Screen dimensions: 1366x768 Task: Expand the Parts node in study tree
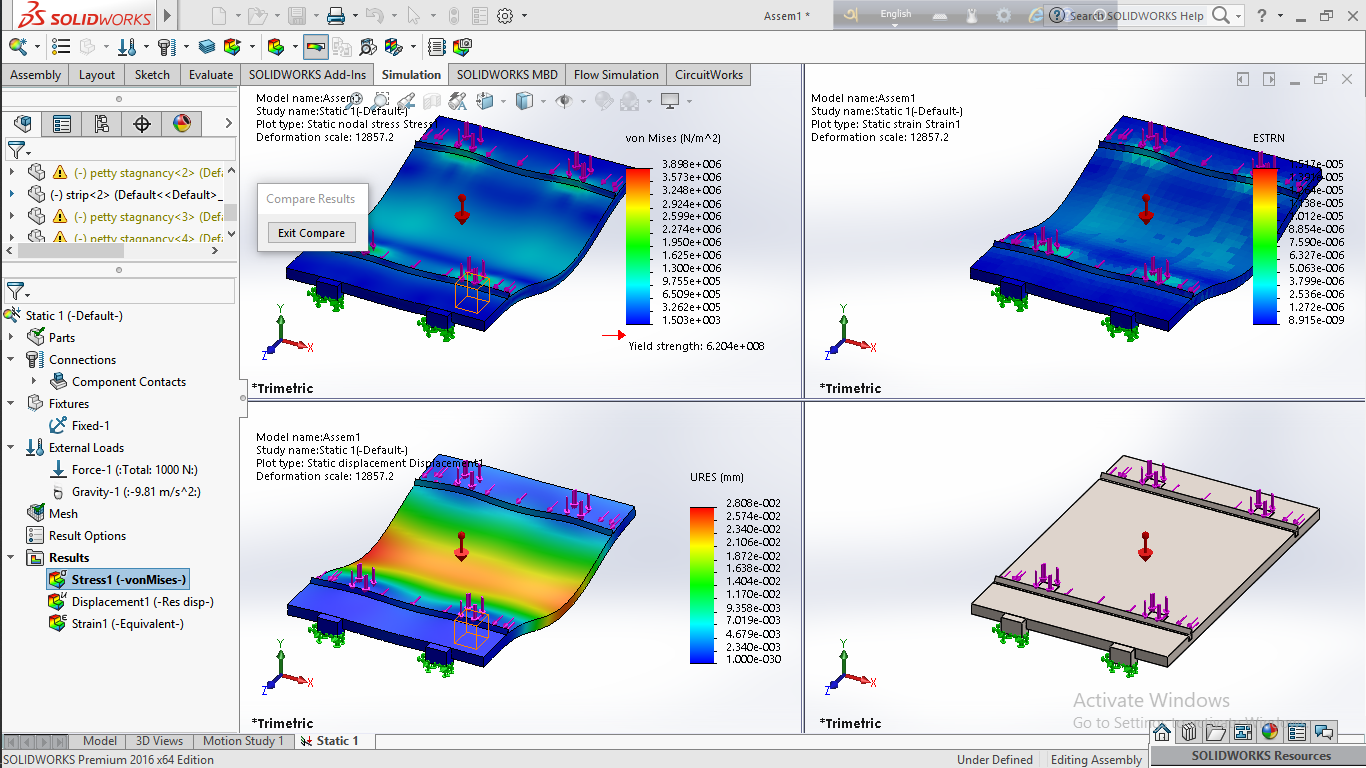pos(12,338)
